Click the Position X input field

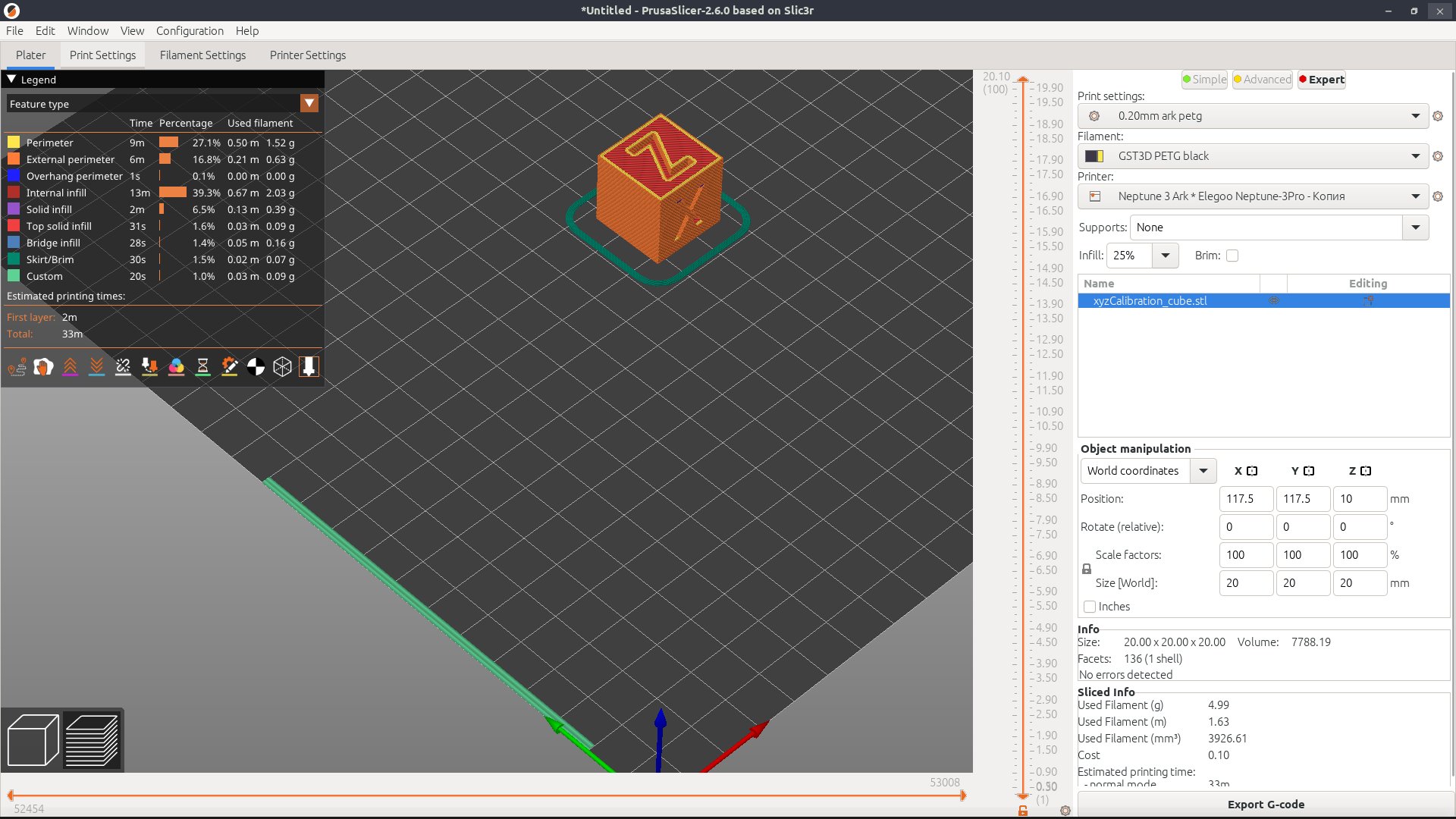(x=1246, y=499)
